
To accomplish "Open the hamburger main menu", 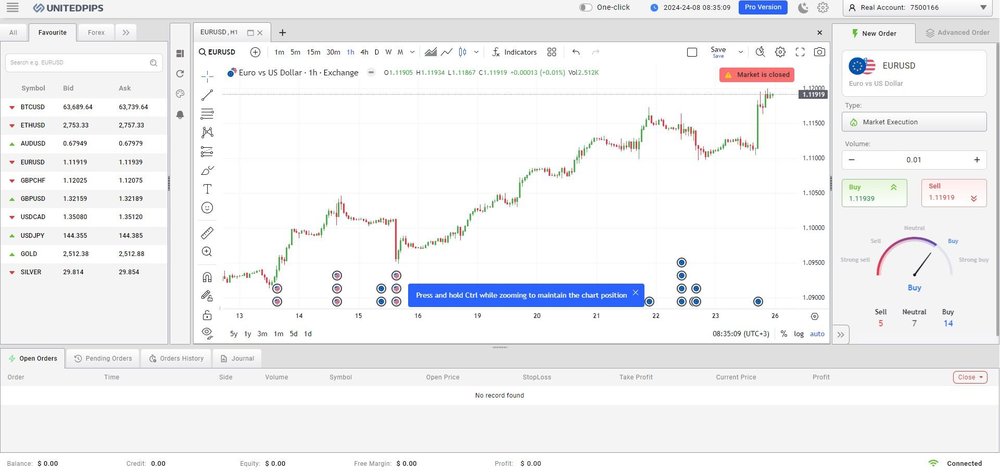I will click(12, 8).
